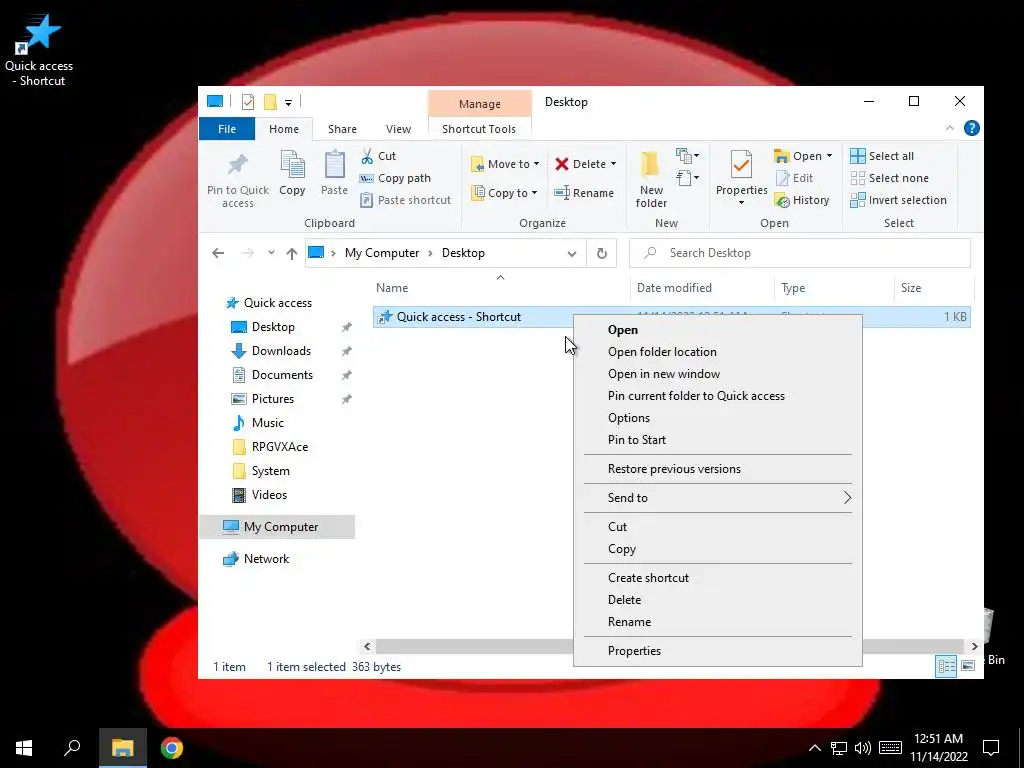This screenshot has height=768, width=1024.
Task: Open the address bar history dropdown
Action: (x=572, y=253)
